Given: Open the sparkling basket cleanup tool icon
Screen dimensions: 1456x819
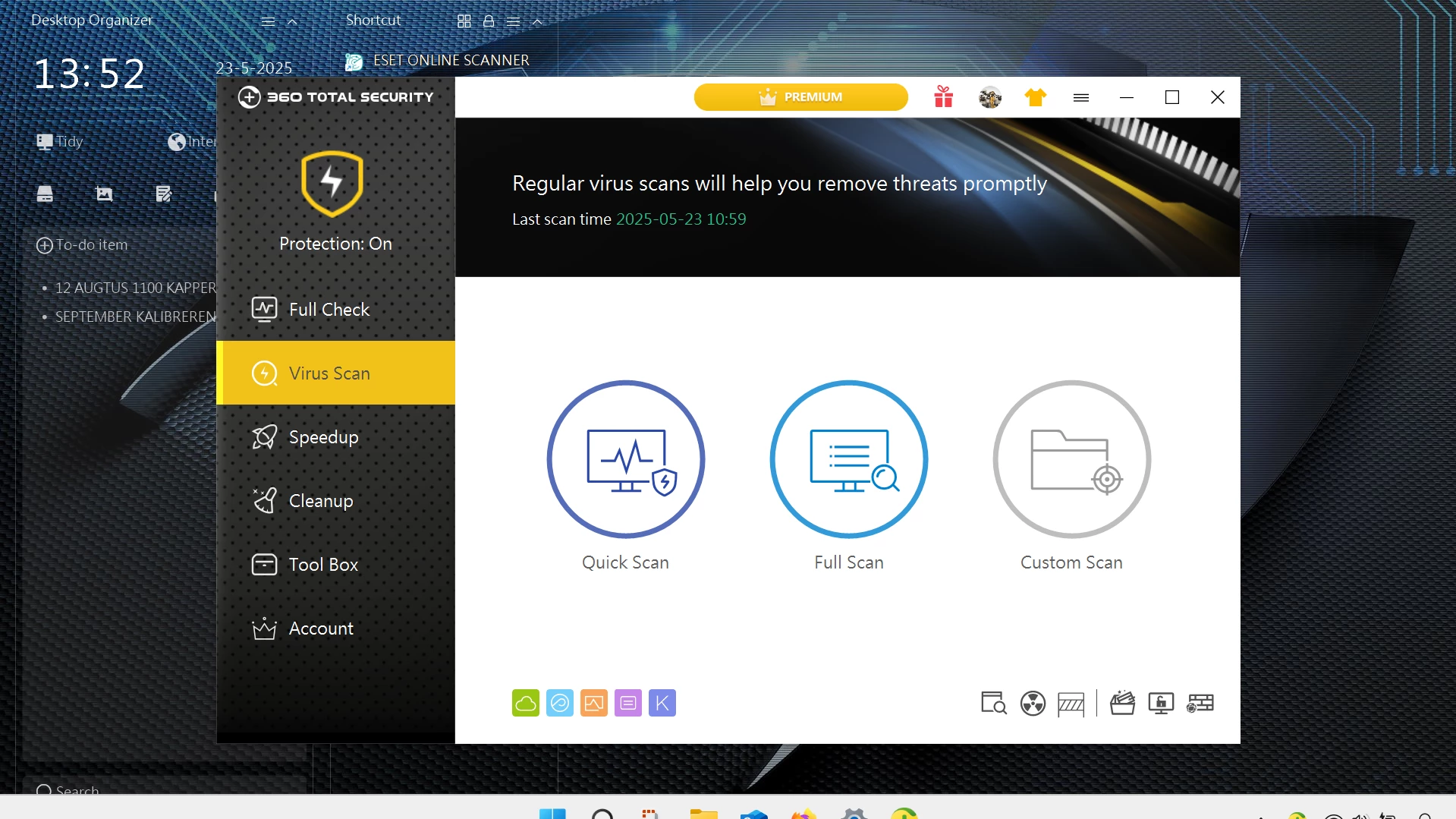Looking at the screenshot, I should [x=1122, y=704].
